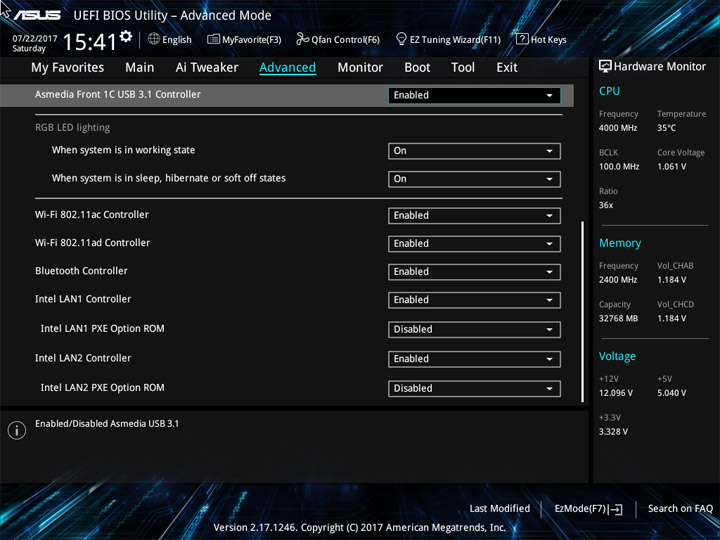This screenshot has width=720, height=540.
Task: Switch to My Favorites tab
Action: pos(68,68)
